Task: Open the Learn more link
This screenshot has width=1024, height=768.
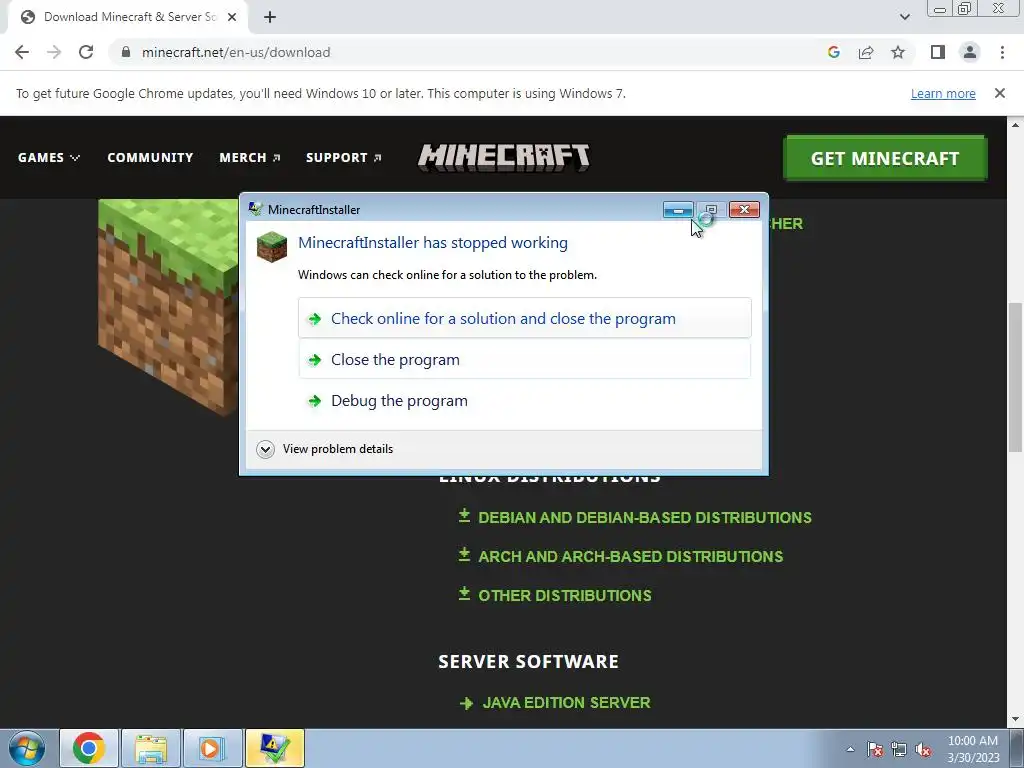Action: [x=943, y=93]
